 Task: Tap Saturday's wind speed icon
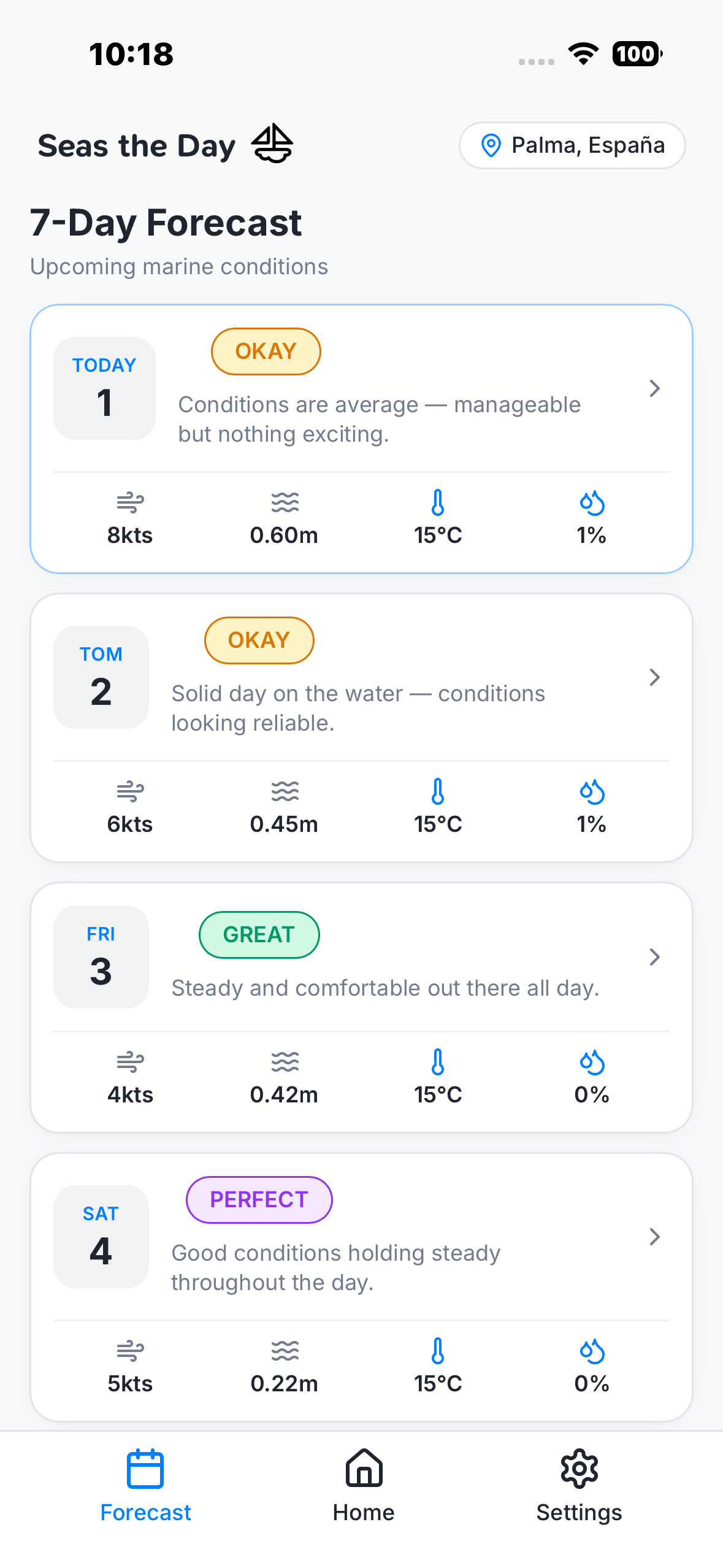tap(130, 1351)
